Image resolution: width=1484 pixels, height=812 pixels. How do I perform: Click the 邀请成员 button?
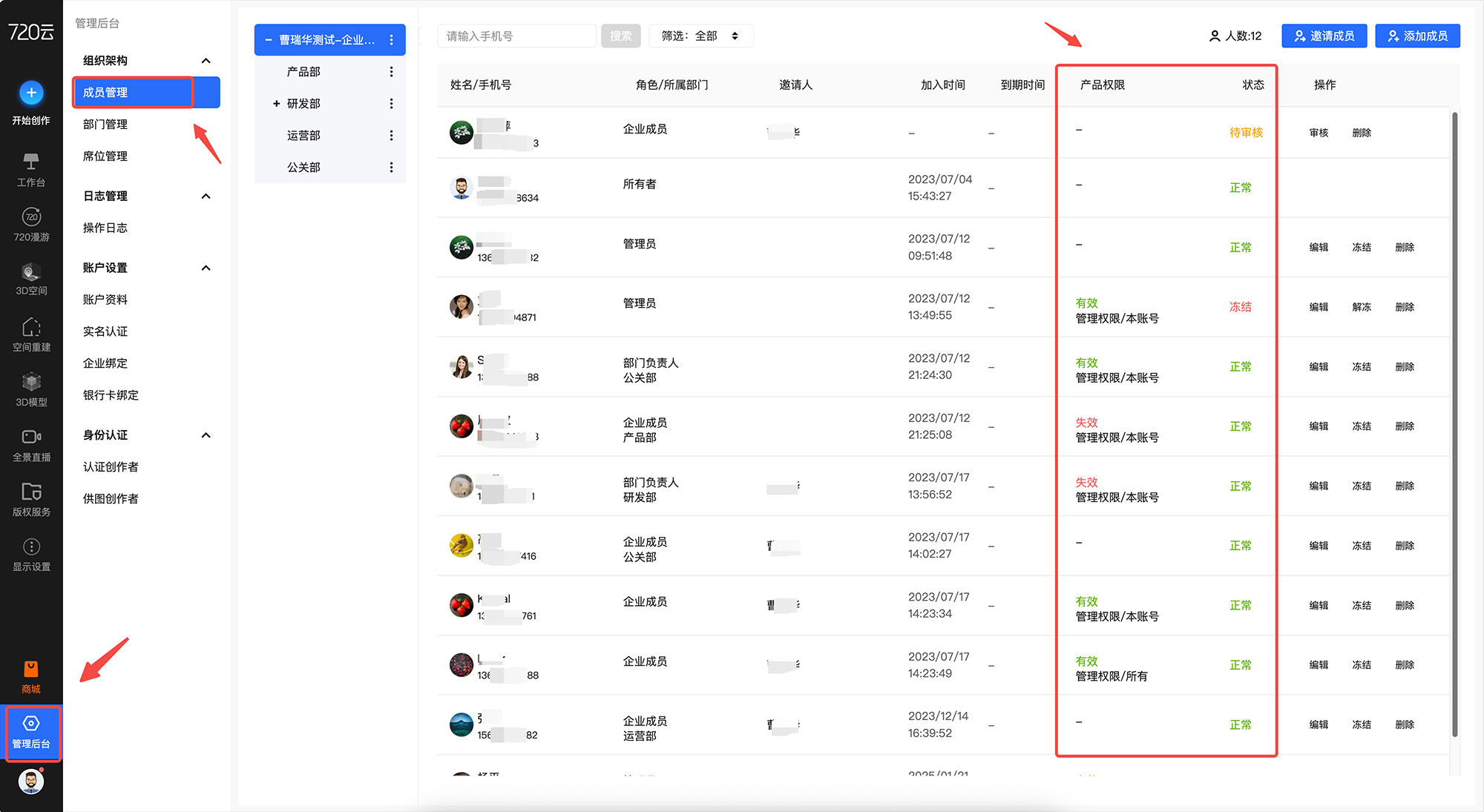pos(1324,36)
